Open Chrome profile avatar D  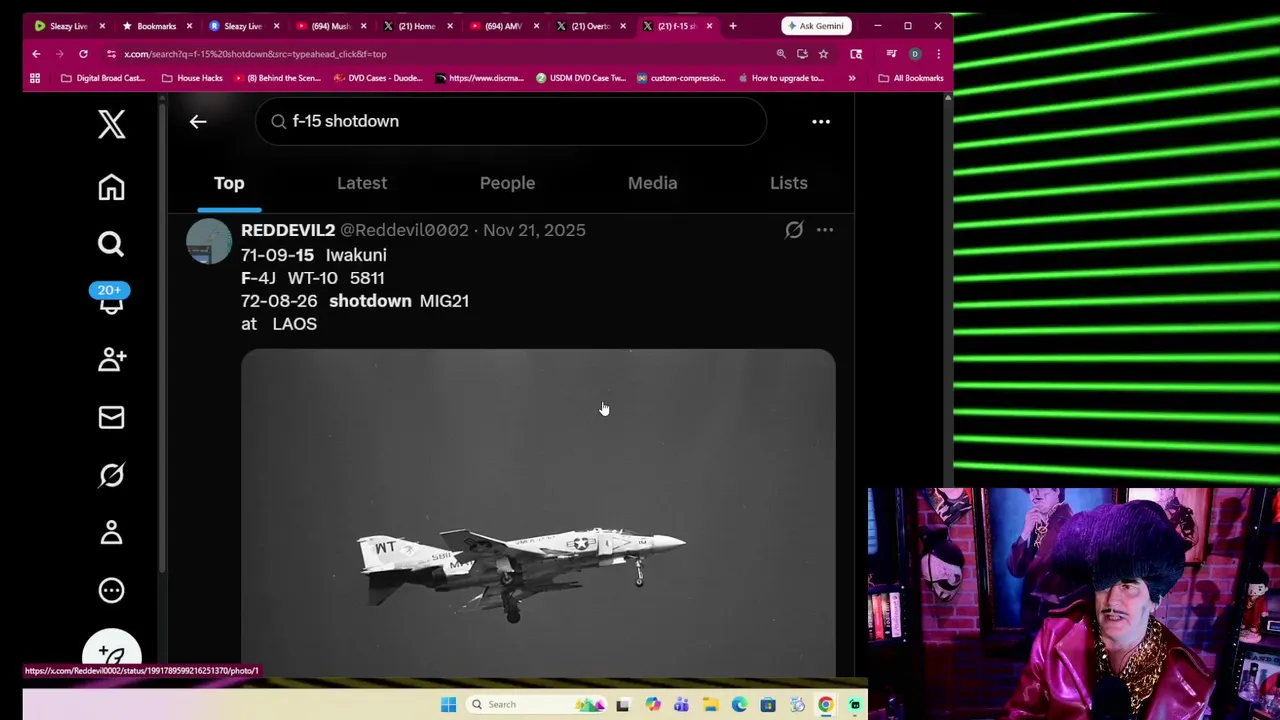click(x=914, y=54)
